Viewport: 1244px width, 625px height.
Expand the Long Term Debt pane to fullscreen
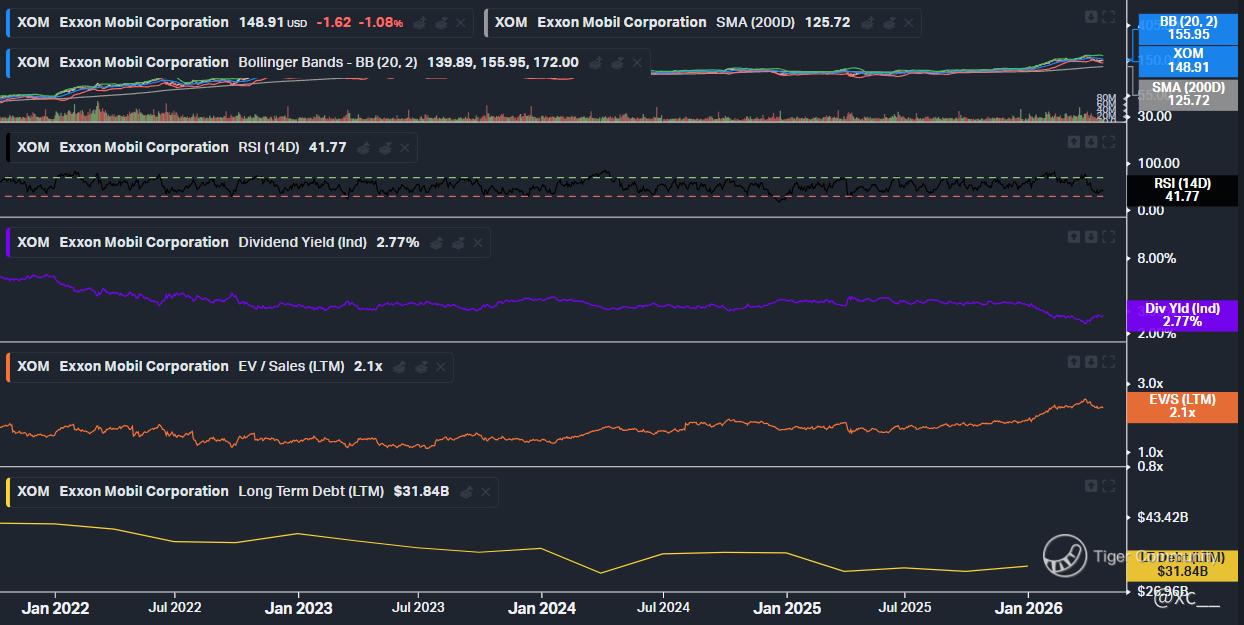[1108, 486]
